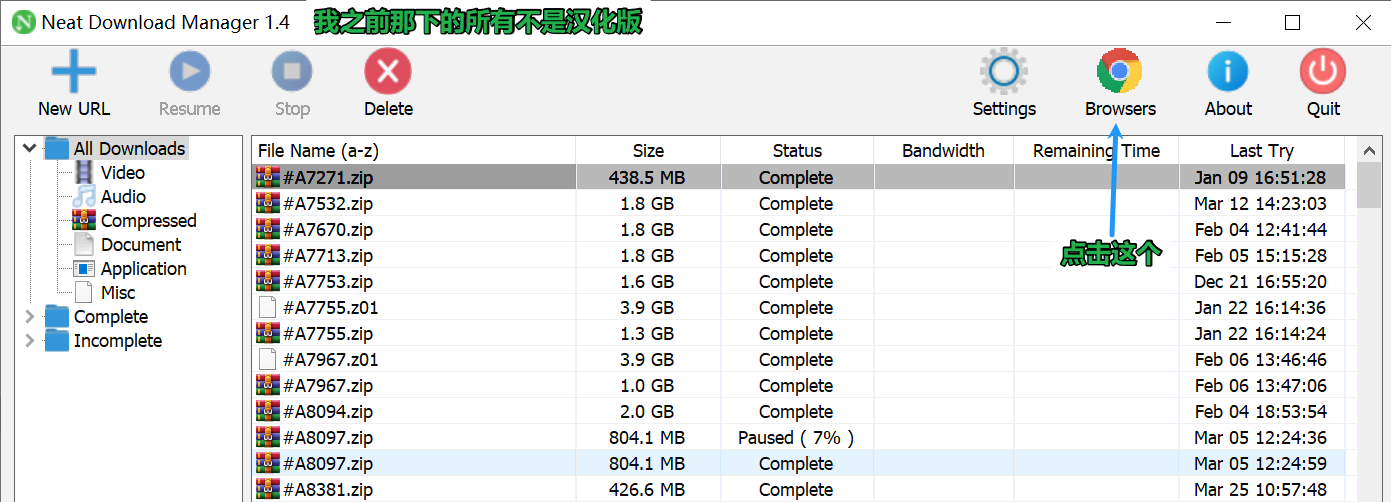Click the 1.6 GB size cell
Screen dimensions: 1391x502
pyautogui.click(x=647, y=282)
